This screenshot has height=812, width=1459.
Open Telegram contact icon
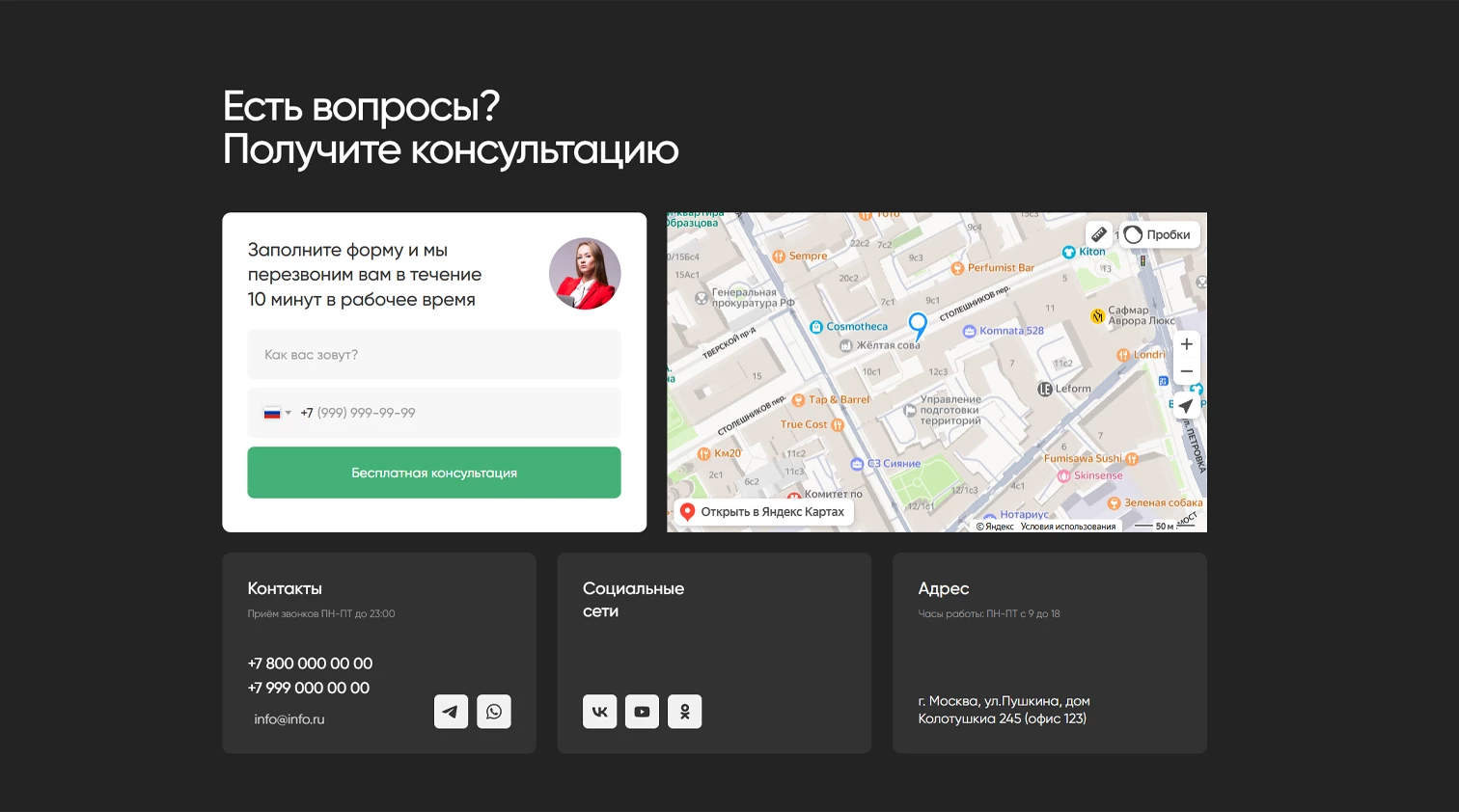451,712
